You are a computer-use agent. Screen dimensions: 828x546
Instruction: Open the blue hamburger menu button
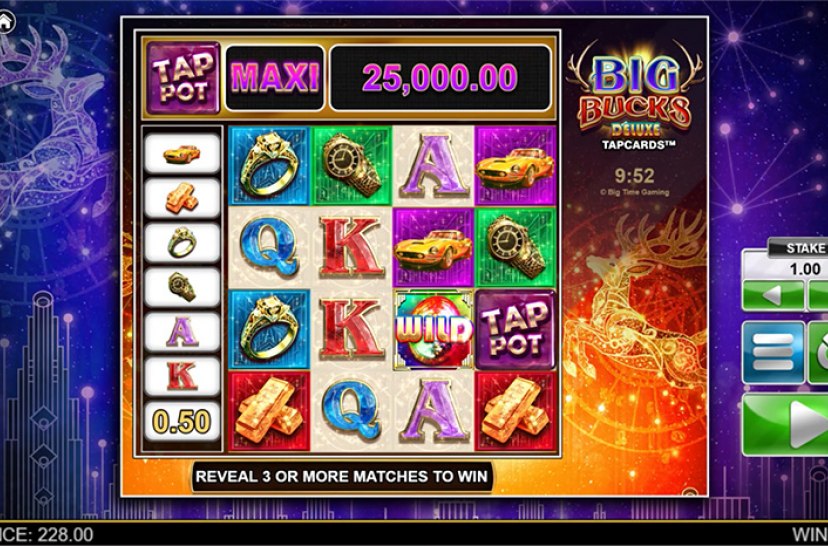(773, 352)
